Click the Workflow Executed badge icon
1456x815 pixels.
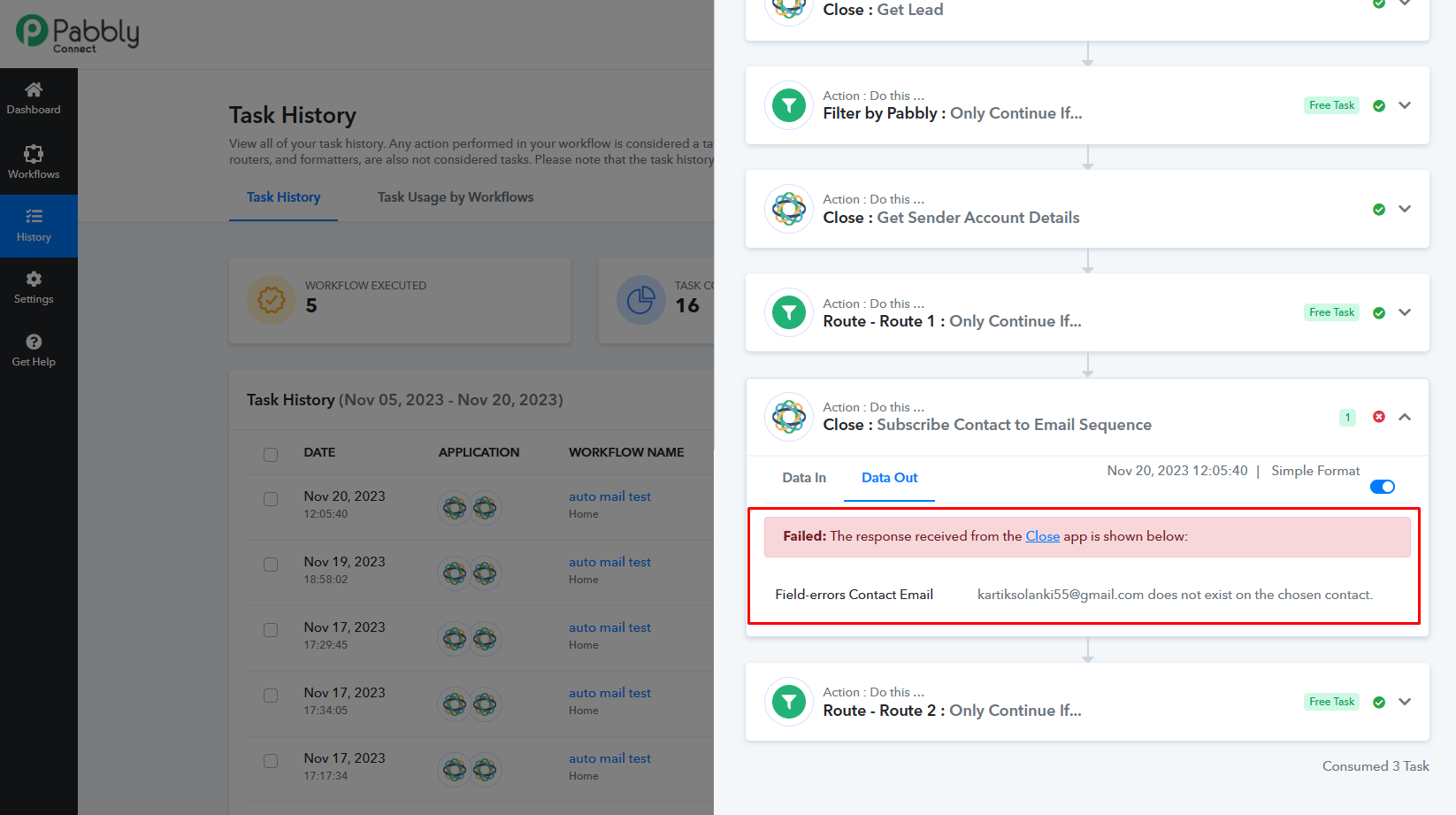tap(272, 300)
